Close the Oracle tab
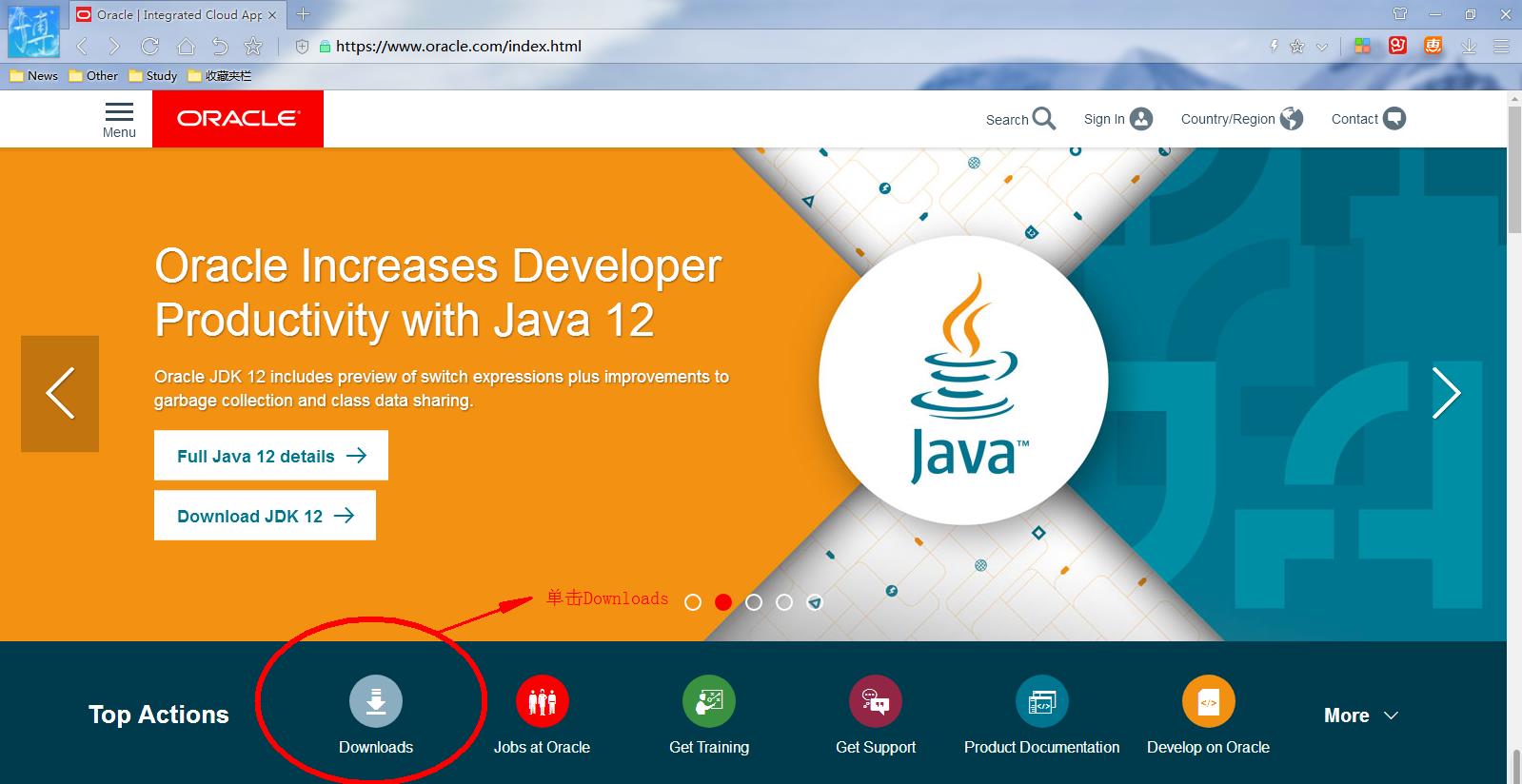The width and height of the screenshot is (1522, 784). tap(272, 14)
